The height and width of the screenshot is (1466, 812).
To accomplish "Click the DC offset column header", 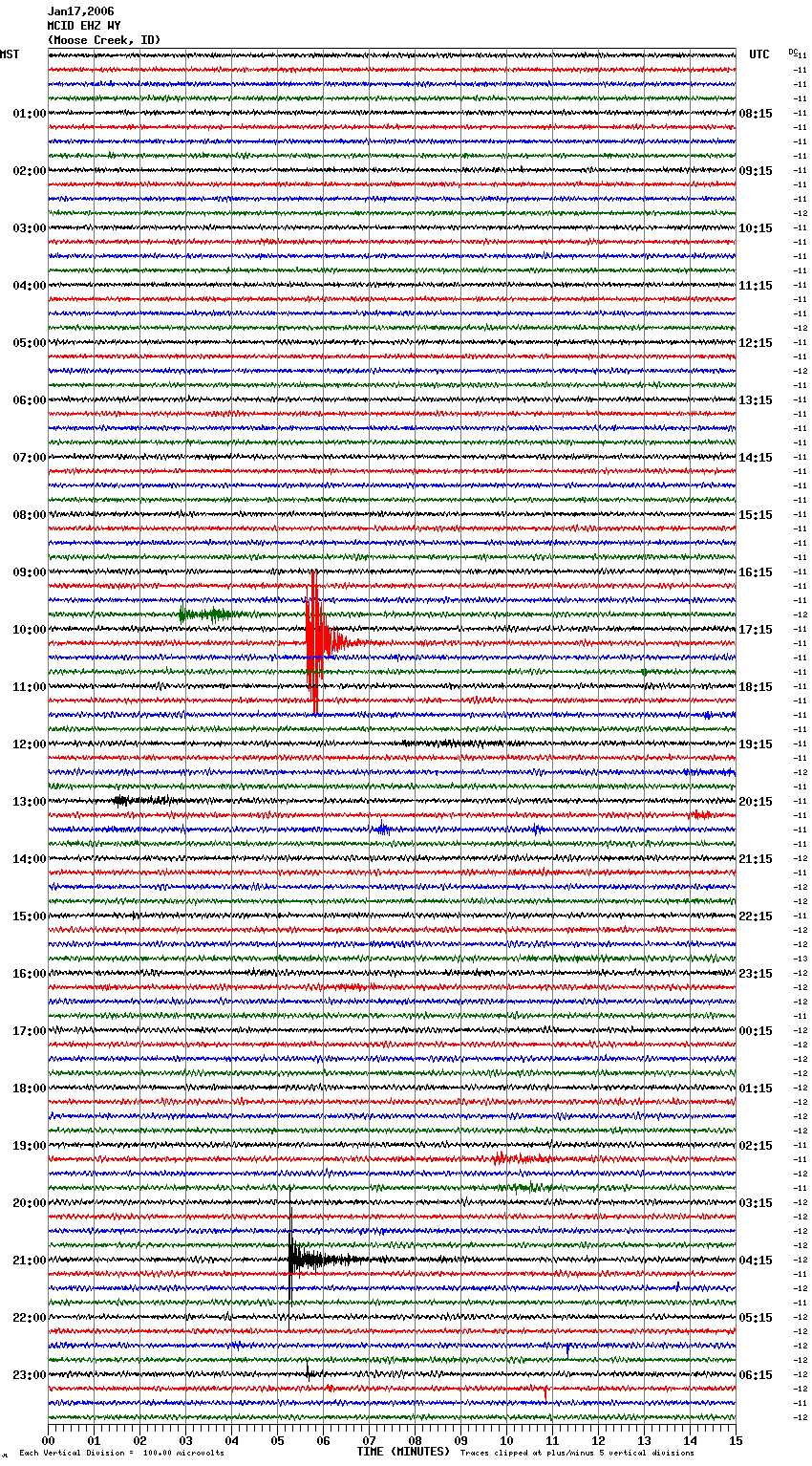I will [793, 52].
